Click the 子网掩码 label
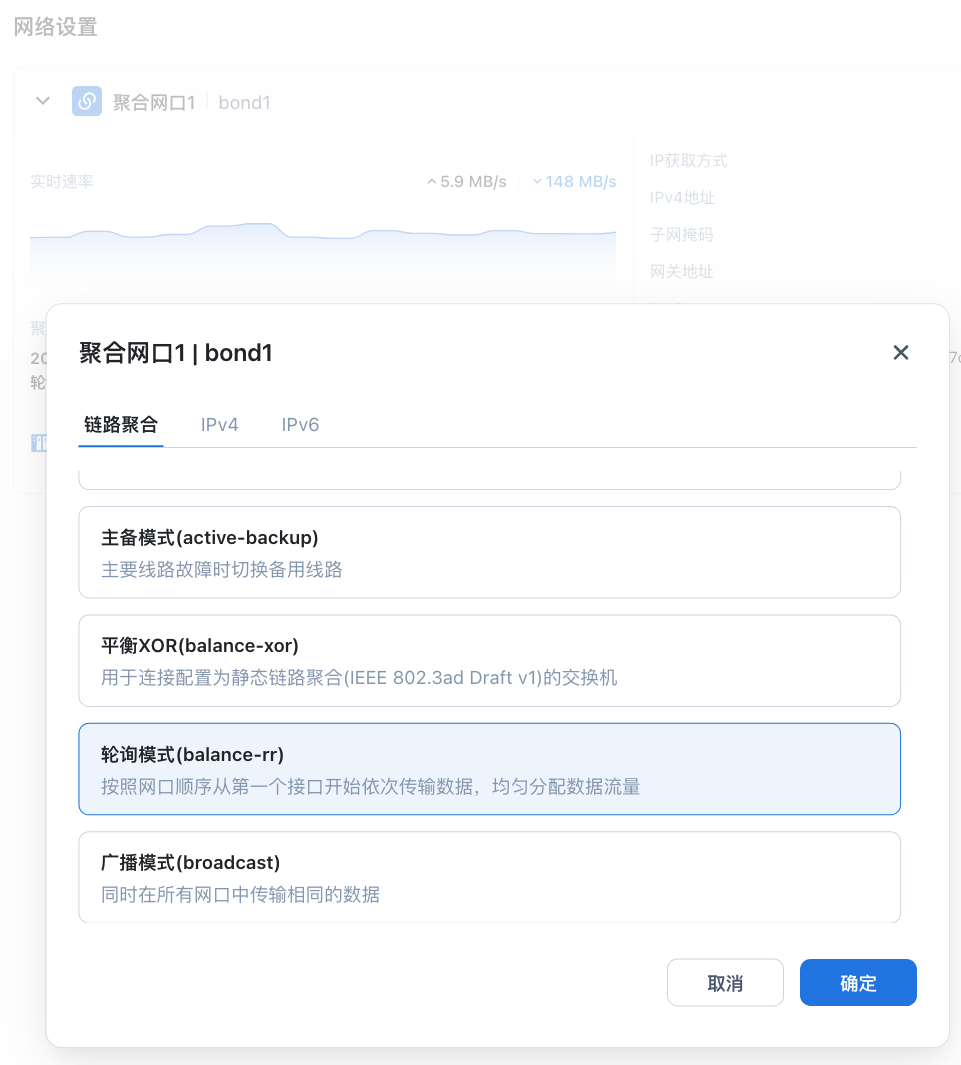This screenshot has height=1065, width=961. [x=682, y=234]
